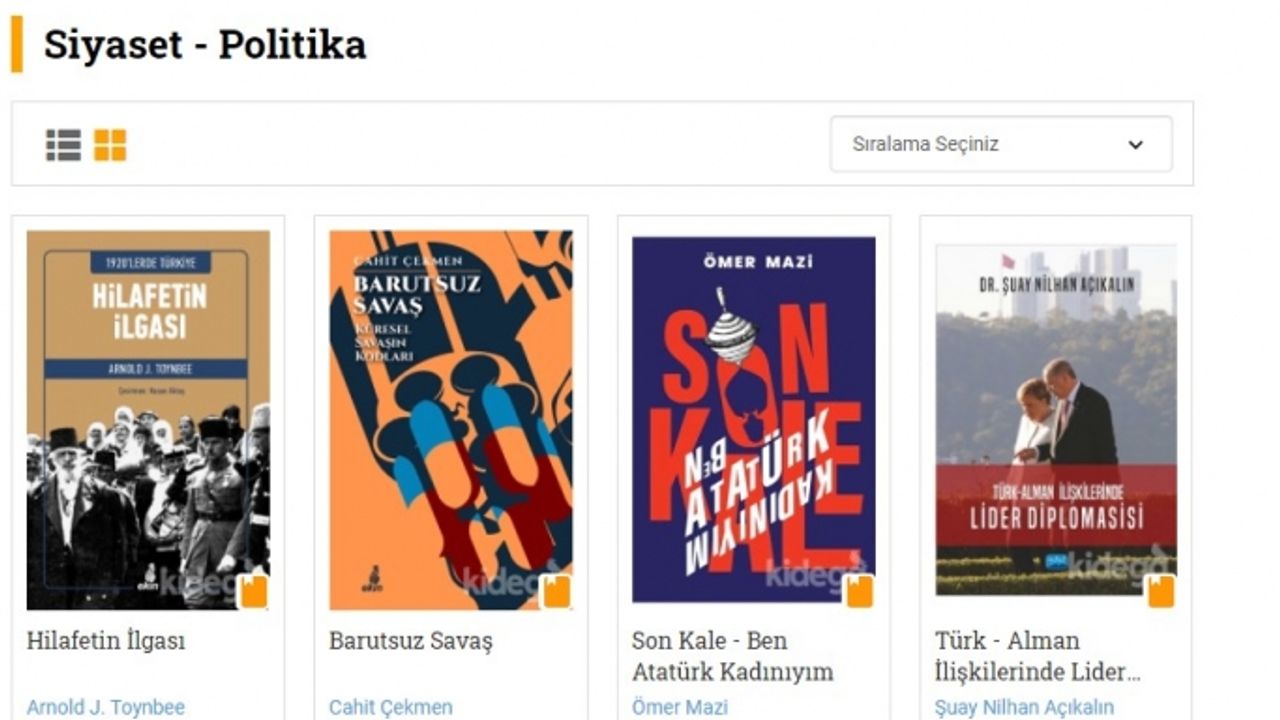Viewport: 1280px width, 720px height.
Task: Bookmark icon on Son Kale cover
Action: pos(859,591)
